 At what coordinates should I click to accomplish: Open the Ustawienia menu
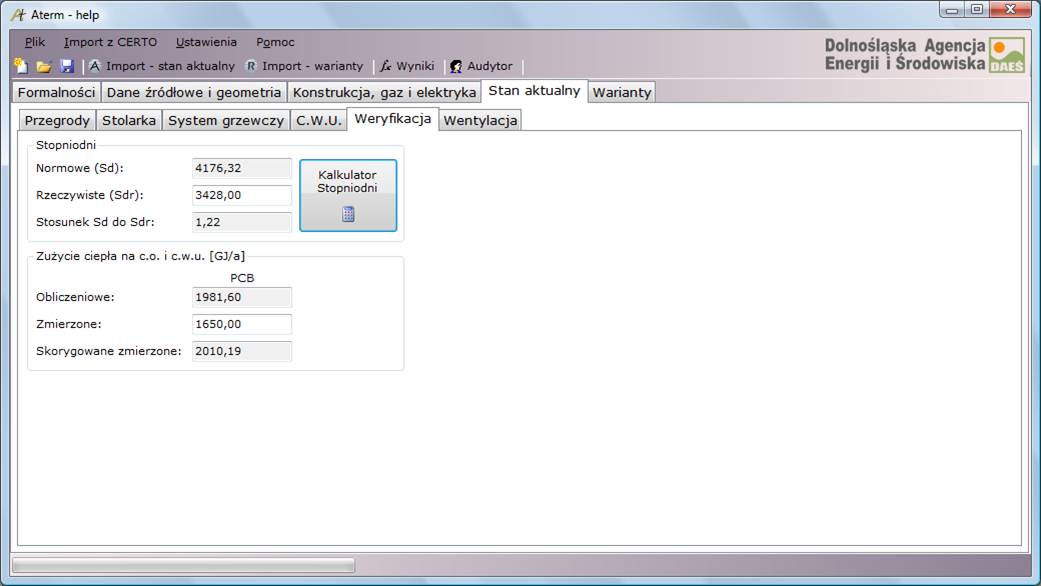coord(206,42)
